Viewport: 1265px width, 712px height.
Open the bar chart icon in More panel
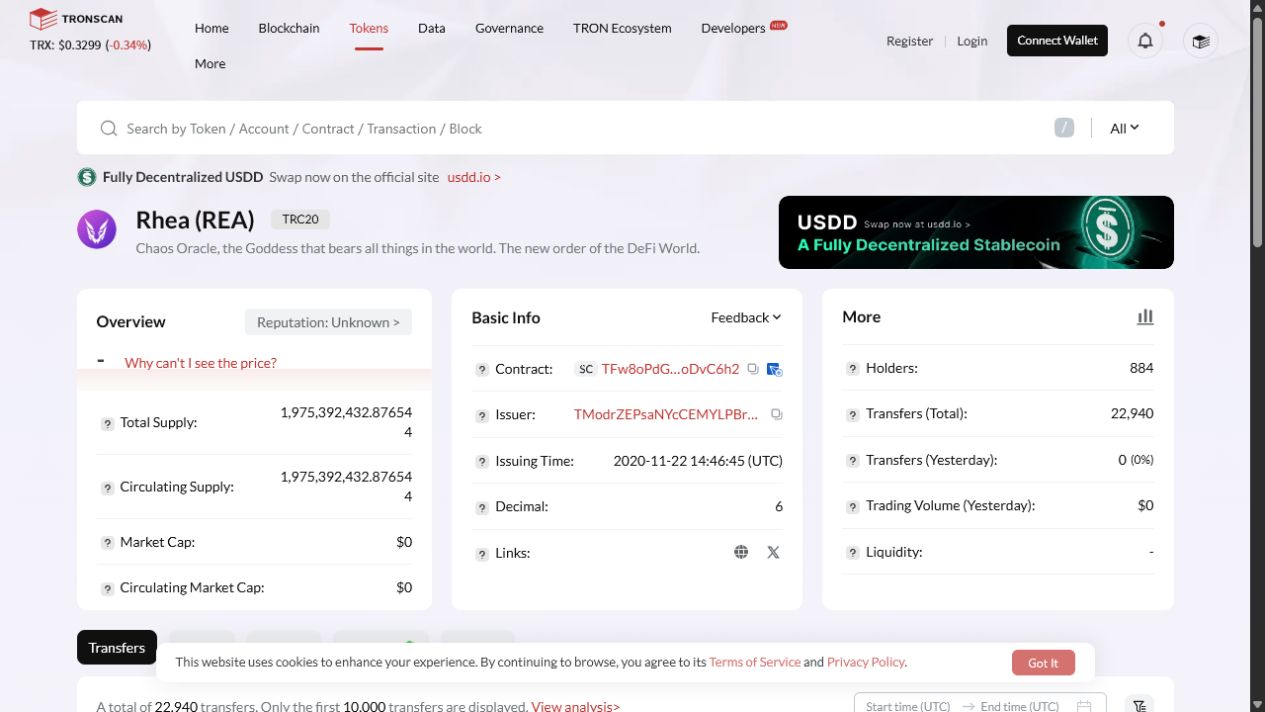pyautogui.click(x=1145, y=317)
